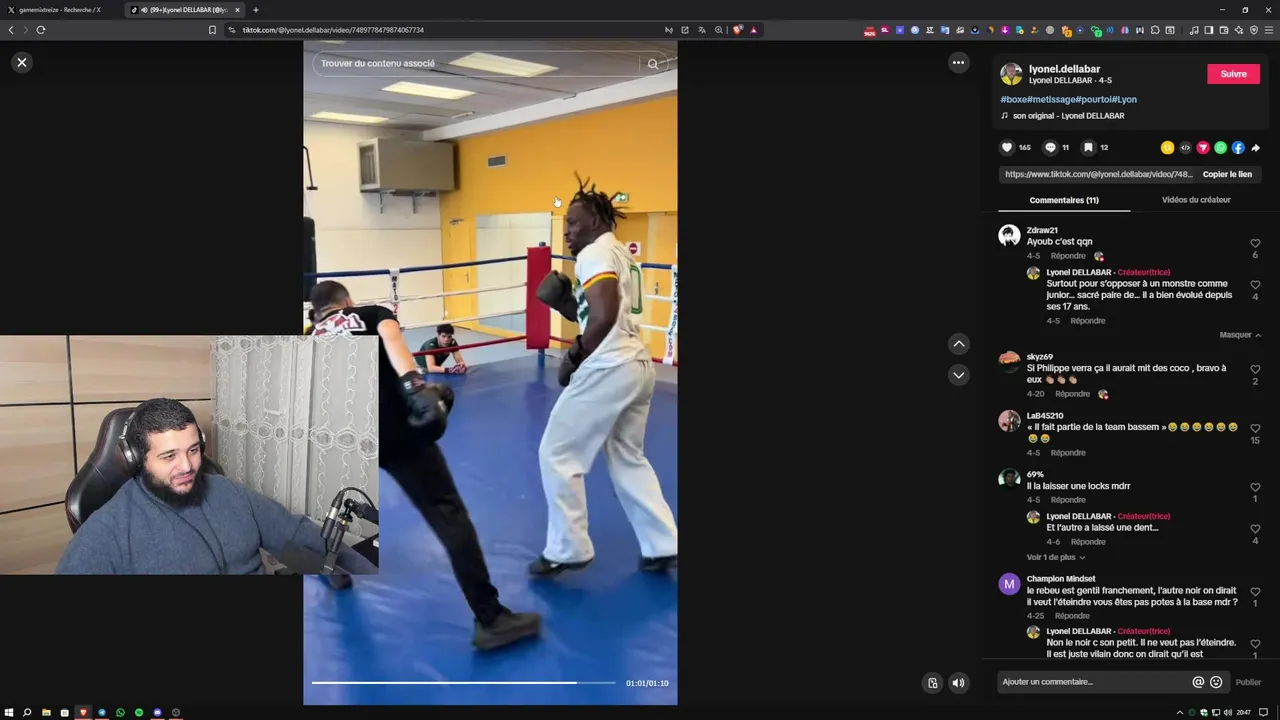Open browser hamburger menu

[x=1268, y=30]
